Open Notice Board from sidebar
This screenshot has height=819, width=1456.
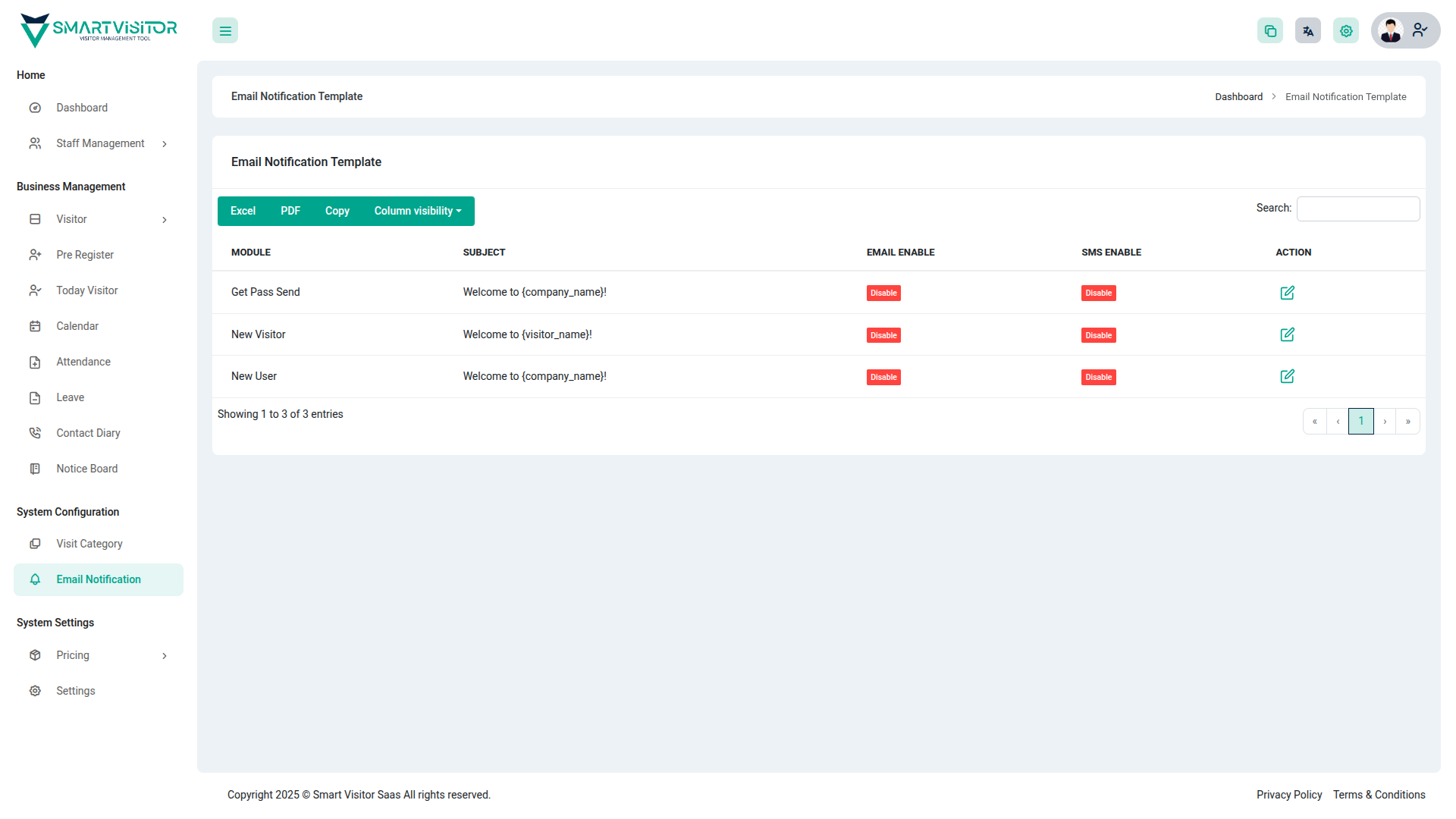pyautogui.click(x=87, y=469)
